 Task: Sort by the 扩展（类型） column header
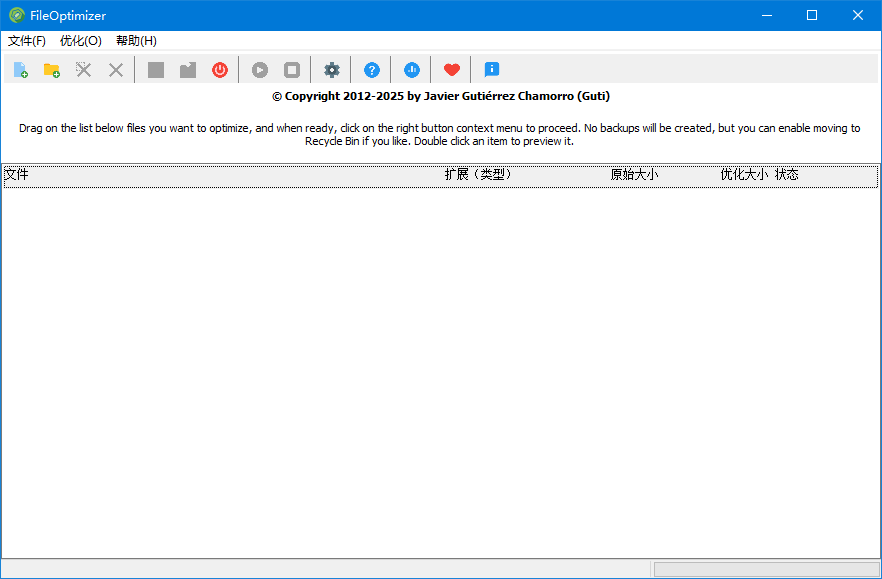click(x=478, y=174)
